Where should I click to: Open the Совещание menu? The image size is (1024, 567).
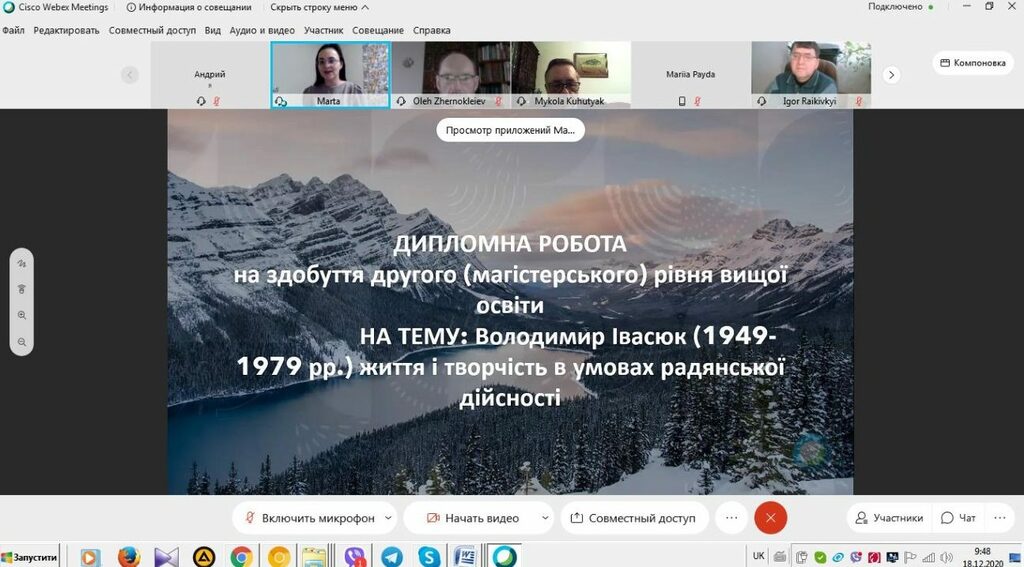tap(378, 30)
